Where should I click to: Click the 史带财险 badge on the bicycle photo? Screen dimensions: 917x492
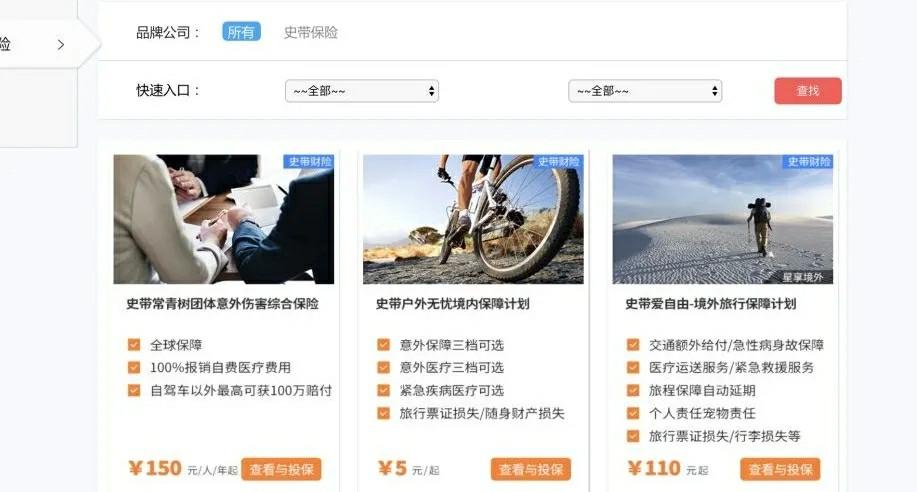558,161
